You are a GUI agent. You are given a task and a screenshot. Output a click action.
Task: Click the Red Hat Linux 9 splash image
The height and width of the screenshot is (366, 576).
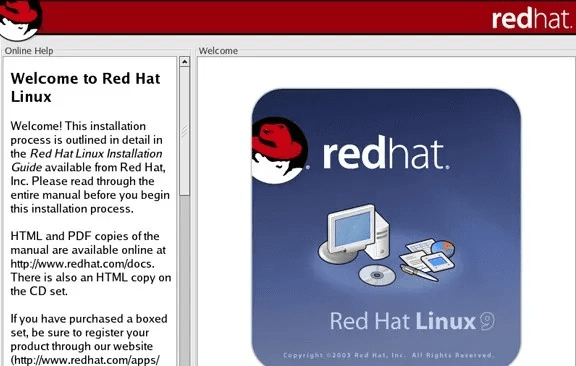[386, 227]
